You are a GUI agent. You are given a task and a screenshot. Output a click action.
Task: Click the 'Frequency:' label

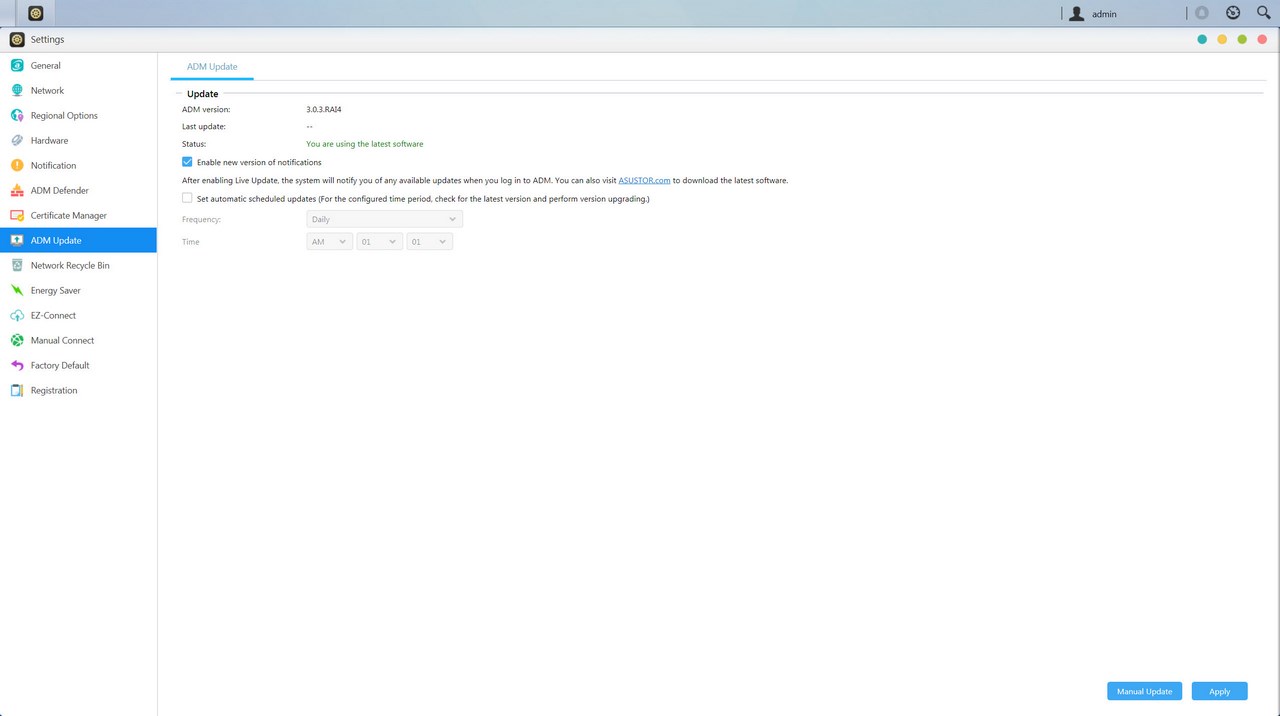tap(201, 219)
